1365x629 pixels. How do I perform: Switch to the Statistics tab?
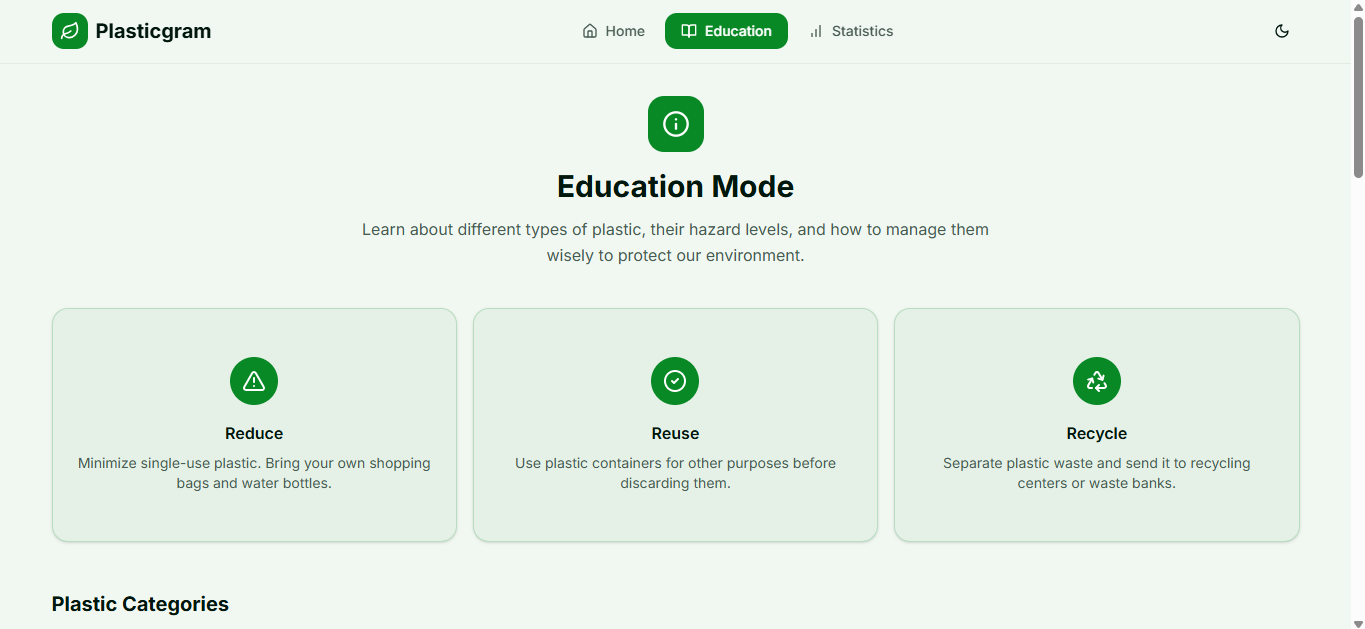851,31
